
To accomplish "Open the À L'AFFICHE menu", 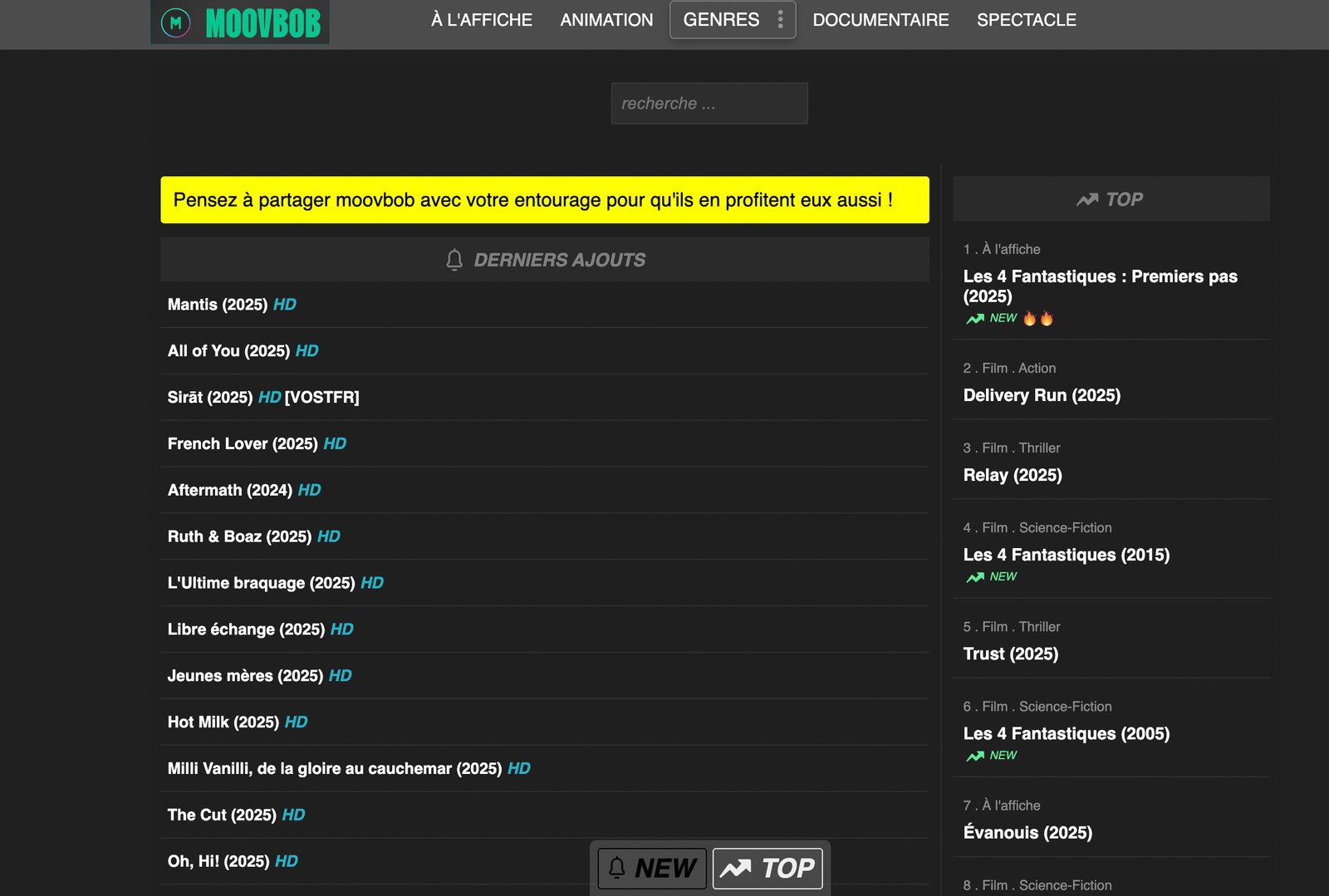I will (x=482, y=20).
